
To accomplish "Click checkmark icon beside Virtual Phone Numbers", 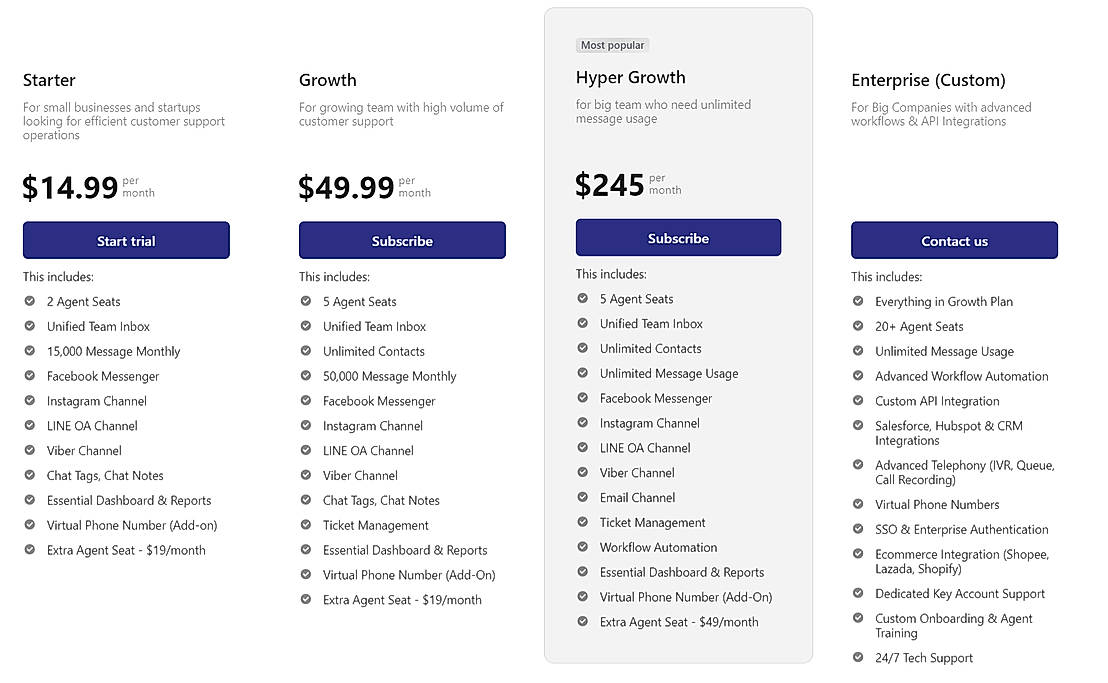I will pos(858,504).
